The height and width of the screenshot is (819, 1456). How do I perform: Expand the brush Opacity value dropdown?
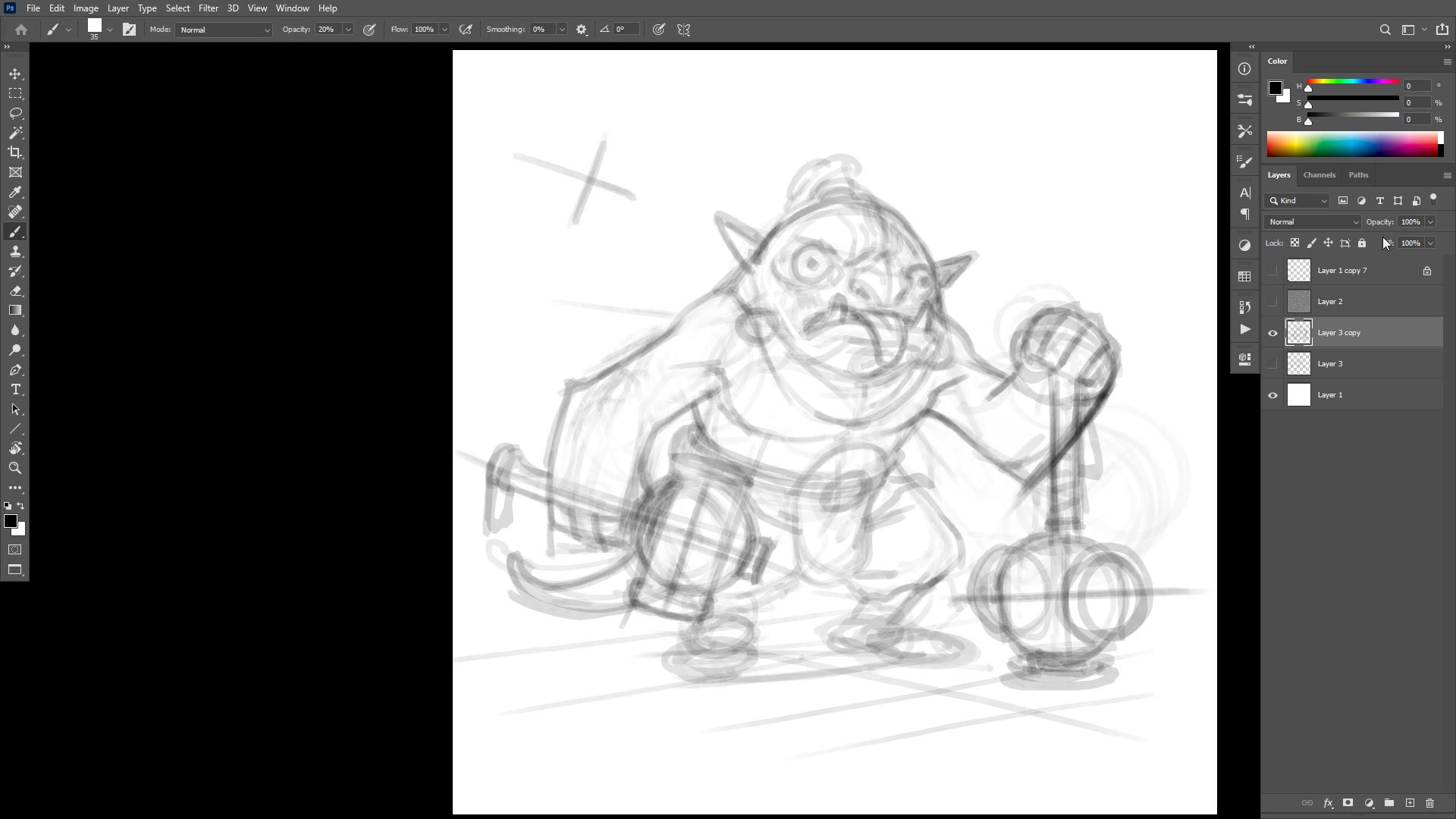[348, 30]
